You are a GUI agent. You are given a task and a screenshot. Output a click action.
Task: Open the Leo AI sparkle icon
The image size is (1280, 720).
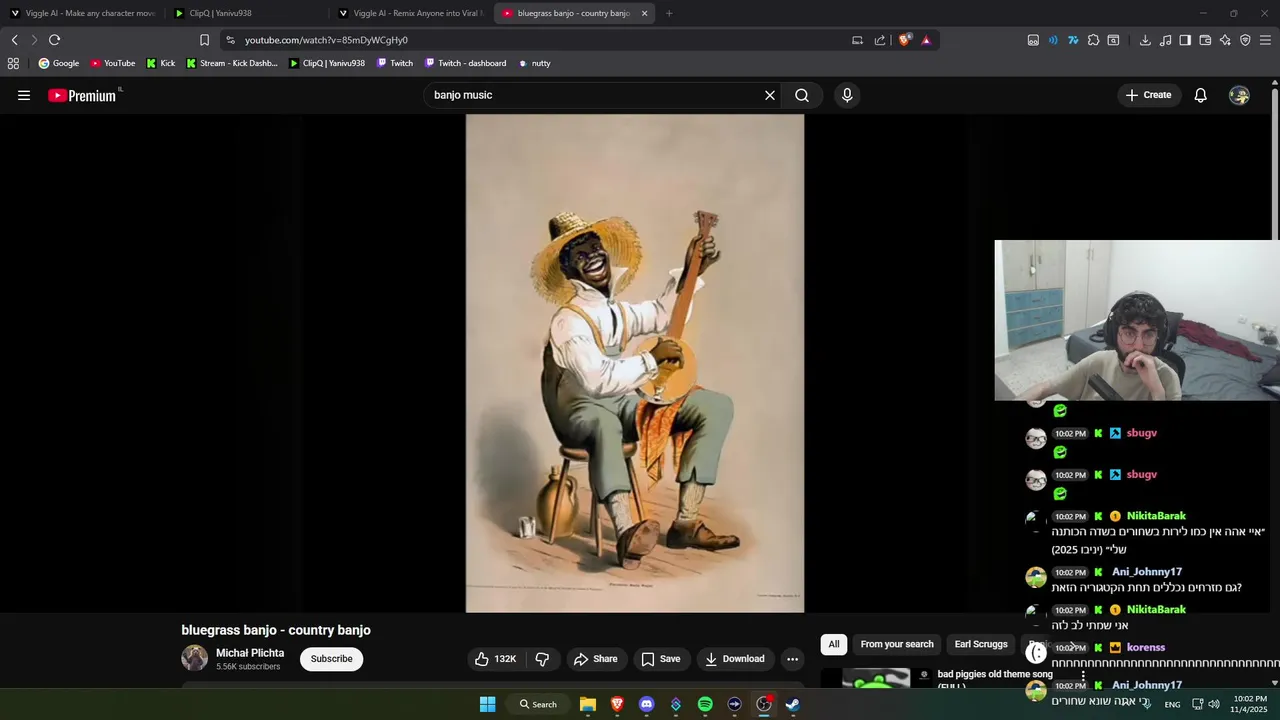[1225, 40]
